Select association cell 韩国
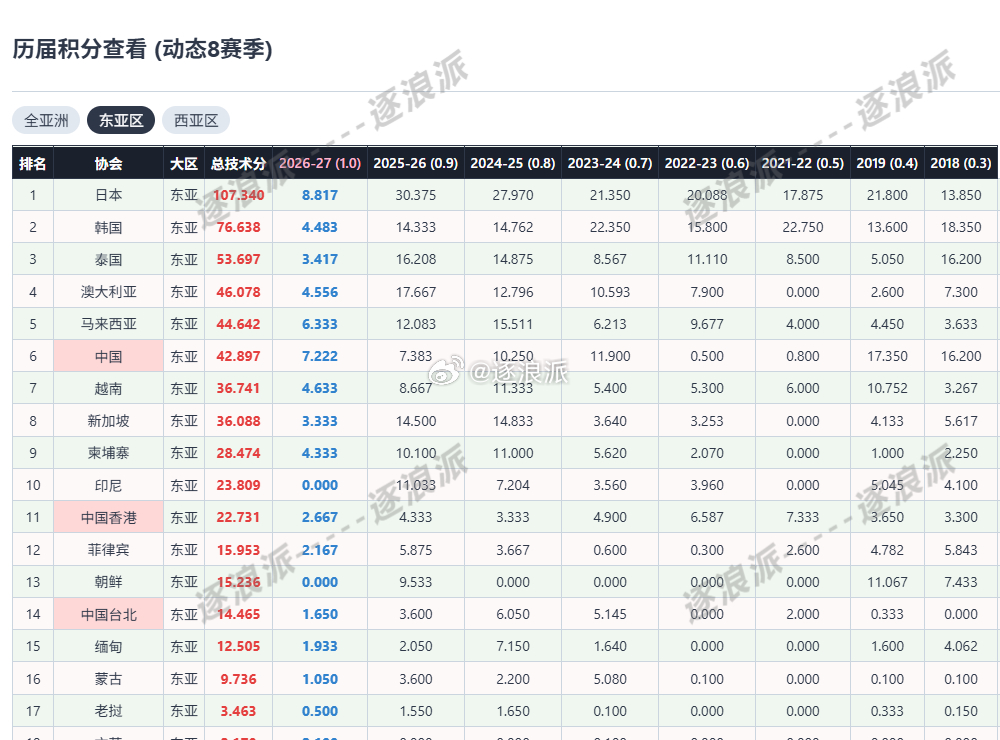 pos(108,227)
